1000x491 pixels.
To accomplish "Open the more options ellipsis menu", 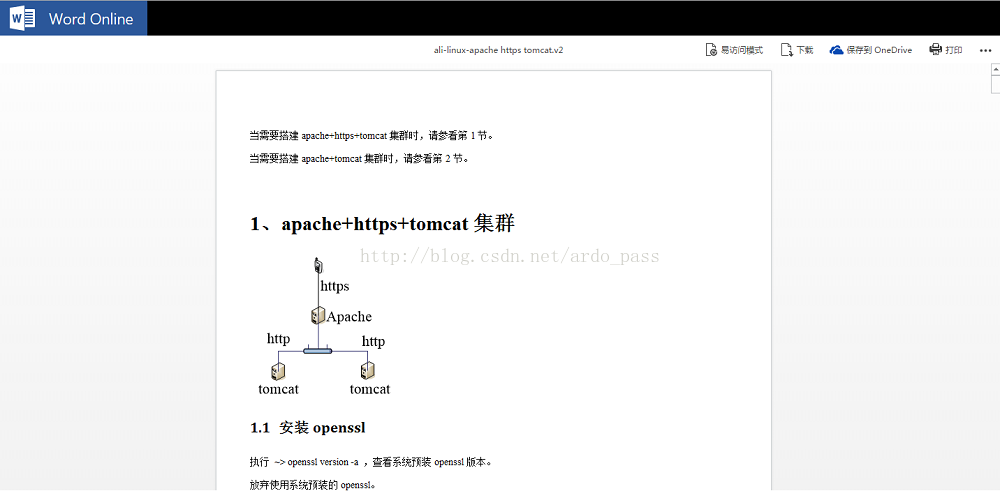I will 985,50.
